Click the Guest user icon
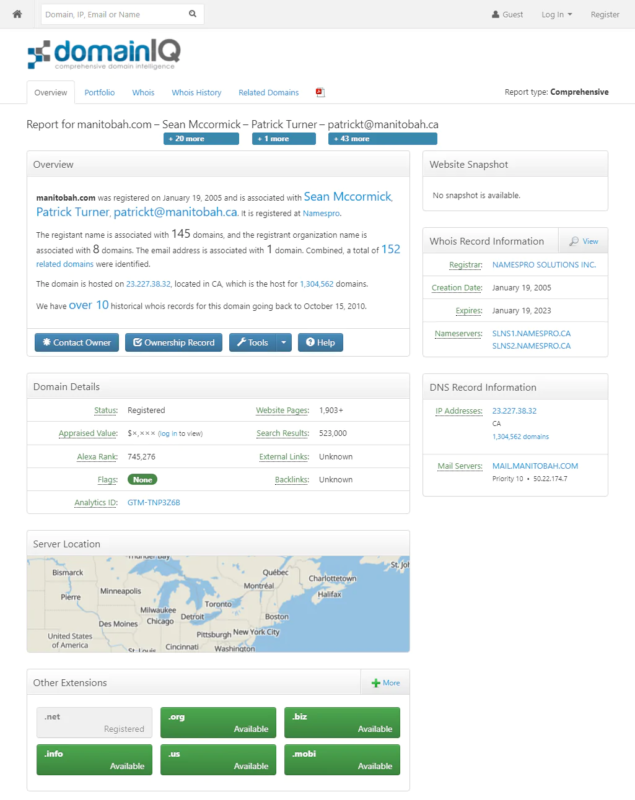635x800 pixels. (x=495, y=14)
